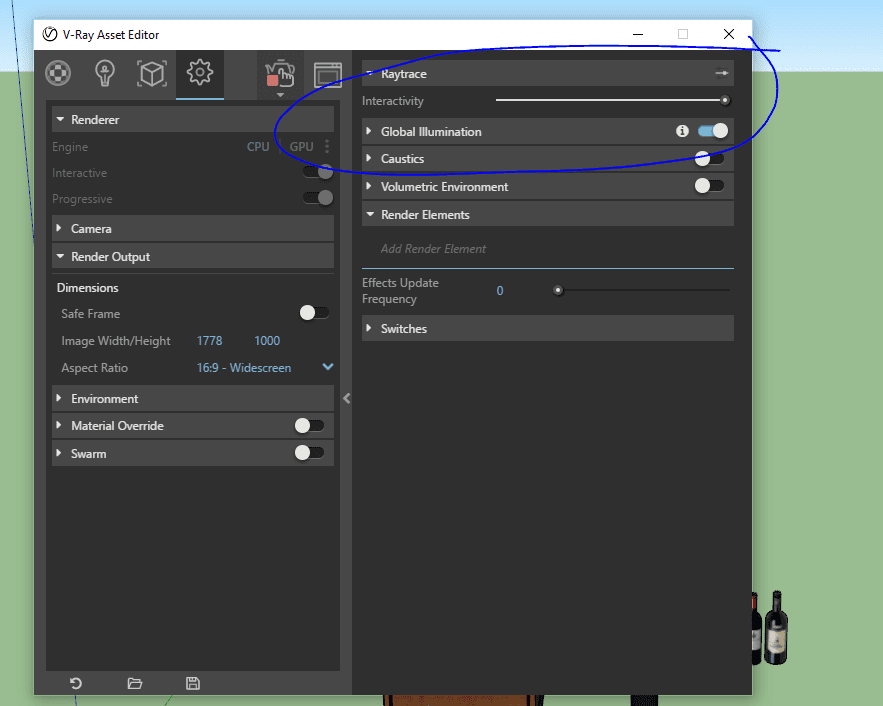Disable the Global Illumination toggle
Viewport: 883px width, 706px height.
tap(713, 131)
